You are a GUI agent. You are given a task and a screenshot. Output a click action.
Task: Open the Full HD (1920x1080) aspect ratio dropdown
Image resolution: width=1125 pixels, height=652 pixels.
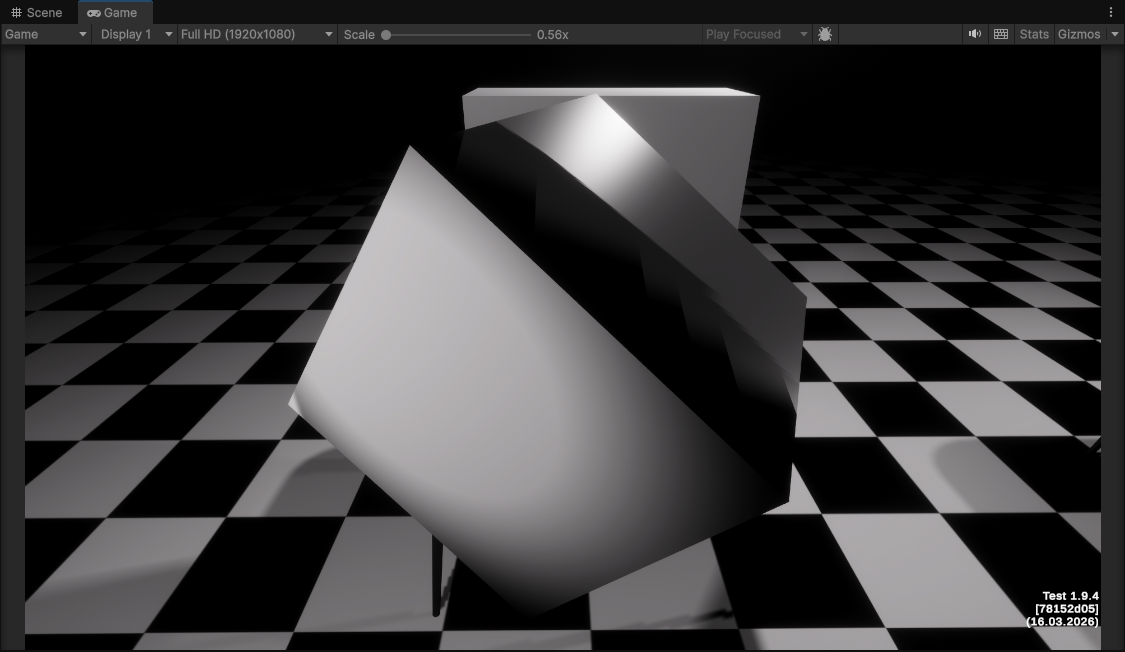tap(253, 33)
